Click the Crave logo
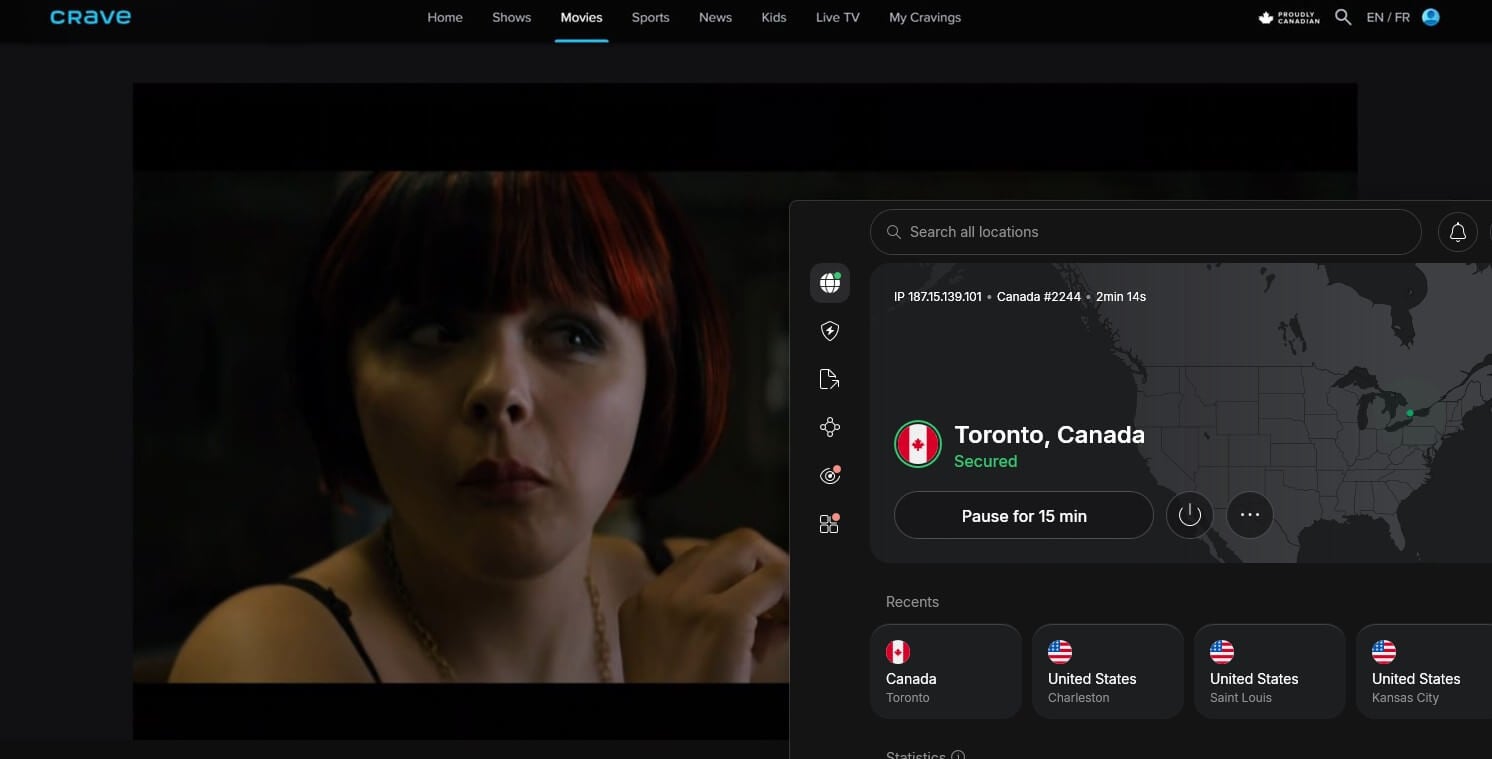Viewport: 1492px width, 759px height. 90,17
